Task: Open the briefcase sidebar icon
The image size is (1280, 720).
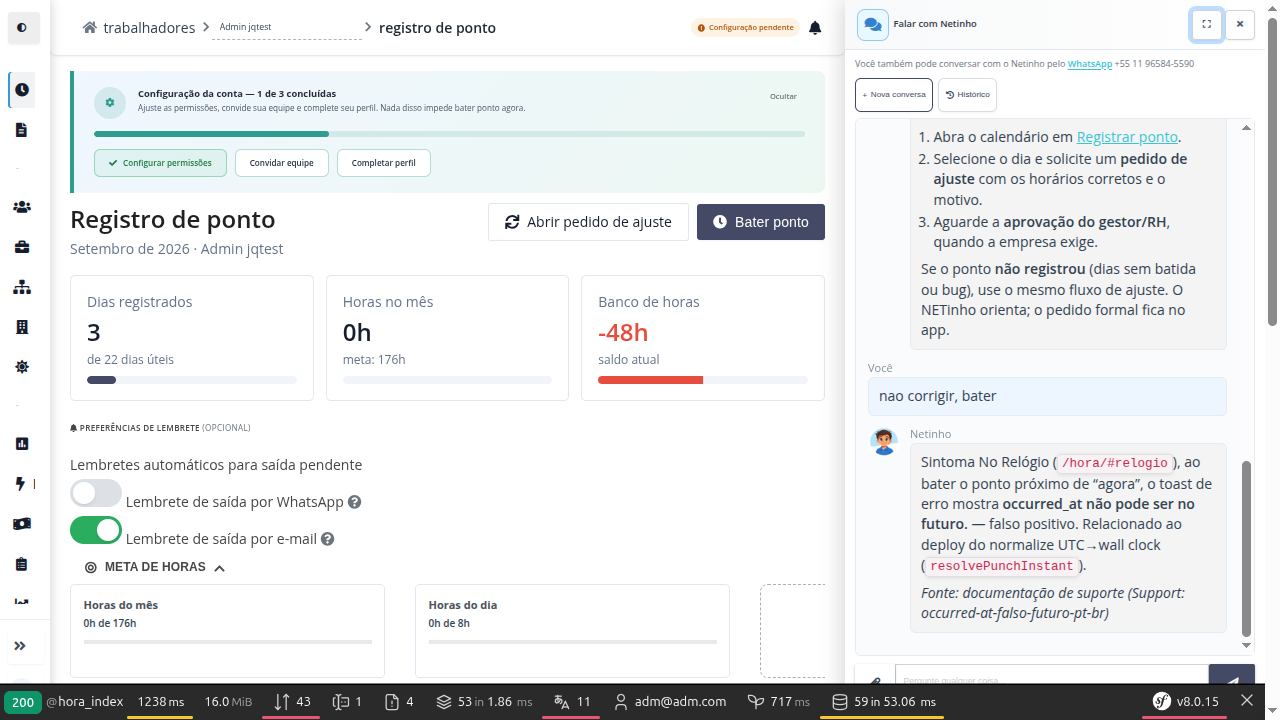Action: tap(22, 247)
